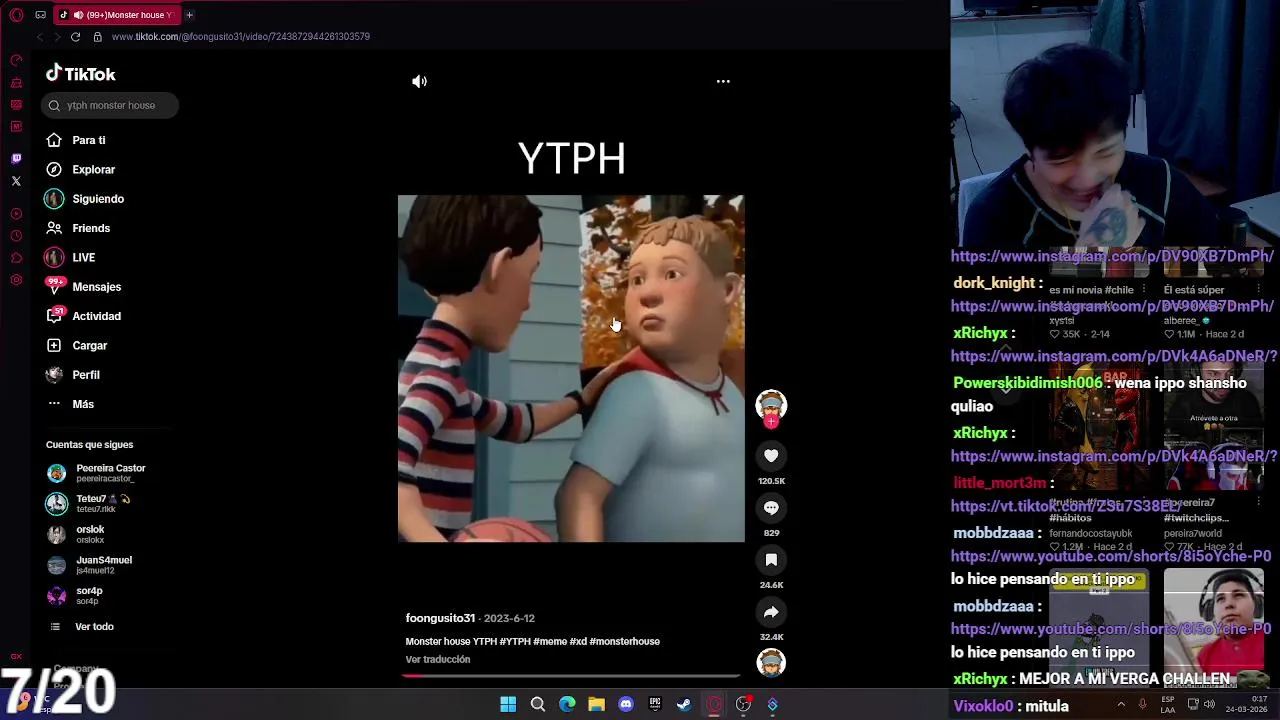Open Twitch in the Opera sidebar
Viewport: 1280px width, 720px height.
click(x=16, y=159)
